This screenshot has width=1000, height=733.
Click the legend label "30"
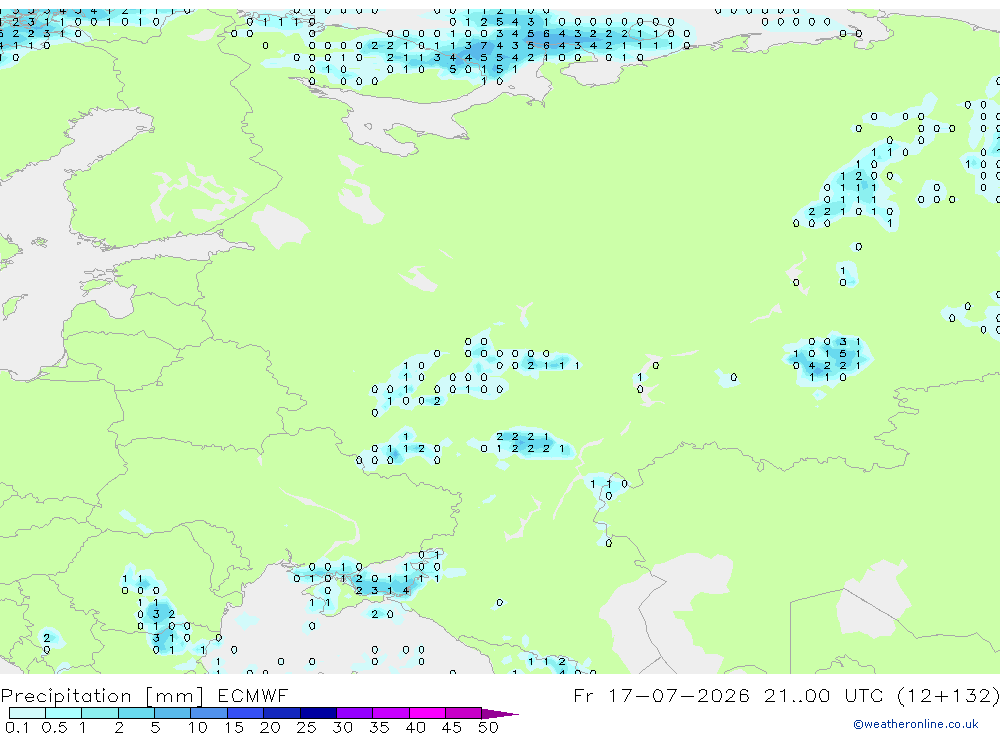342,727
